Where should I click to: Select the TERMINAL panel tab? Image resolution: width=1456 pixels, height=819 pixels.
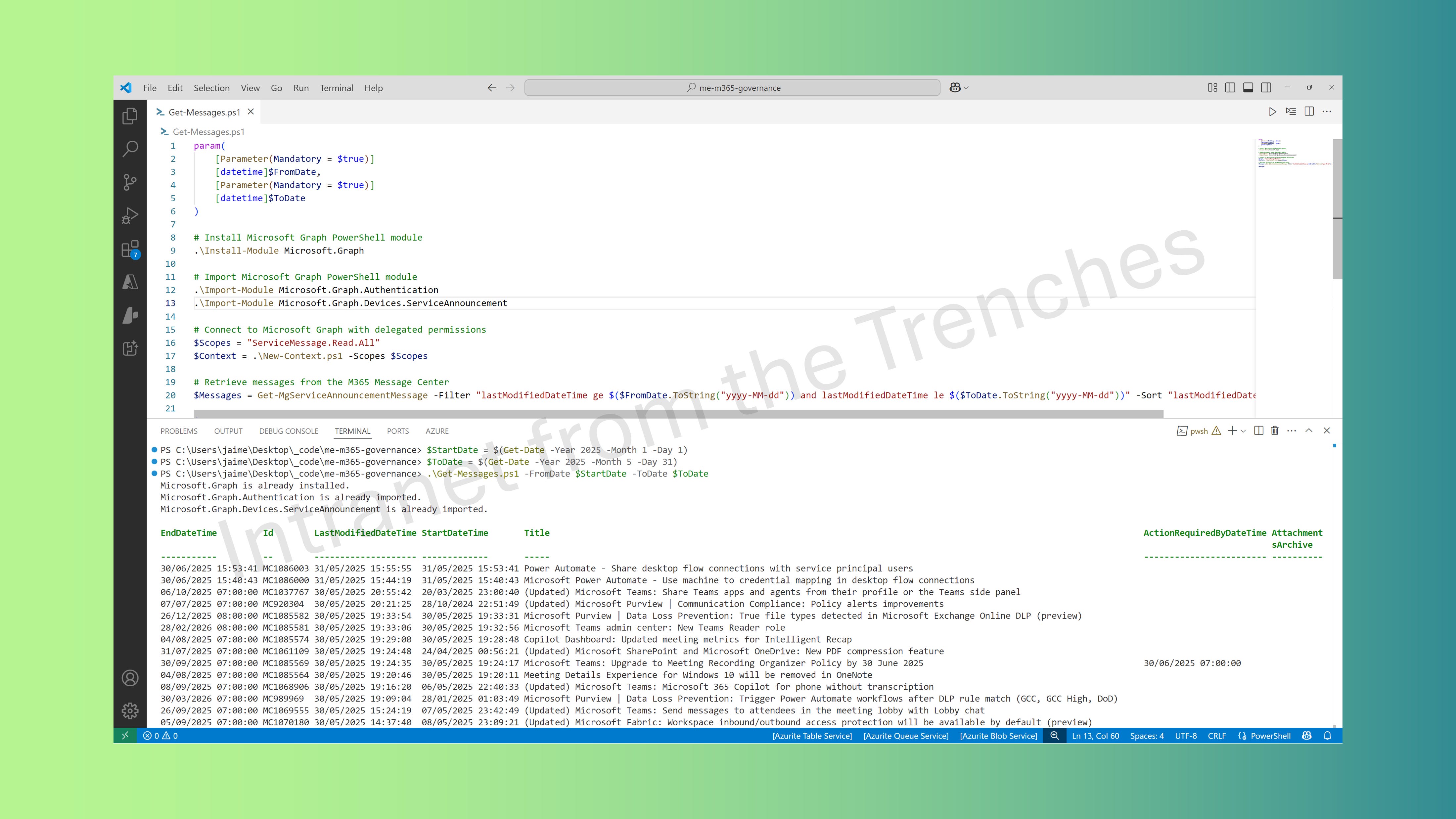point(353,431)
